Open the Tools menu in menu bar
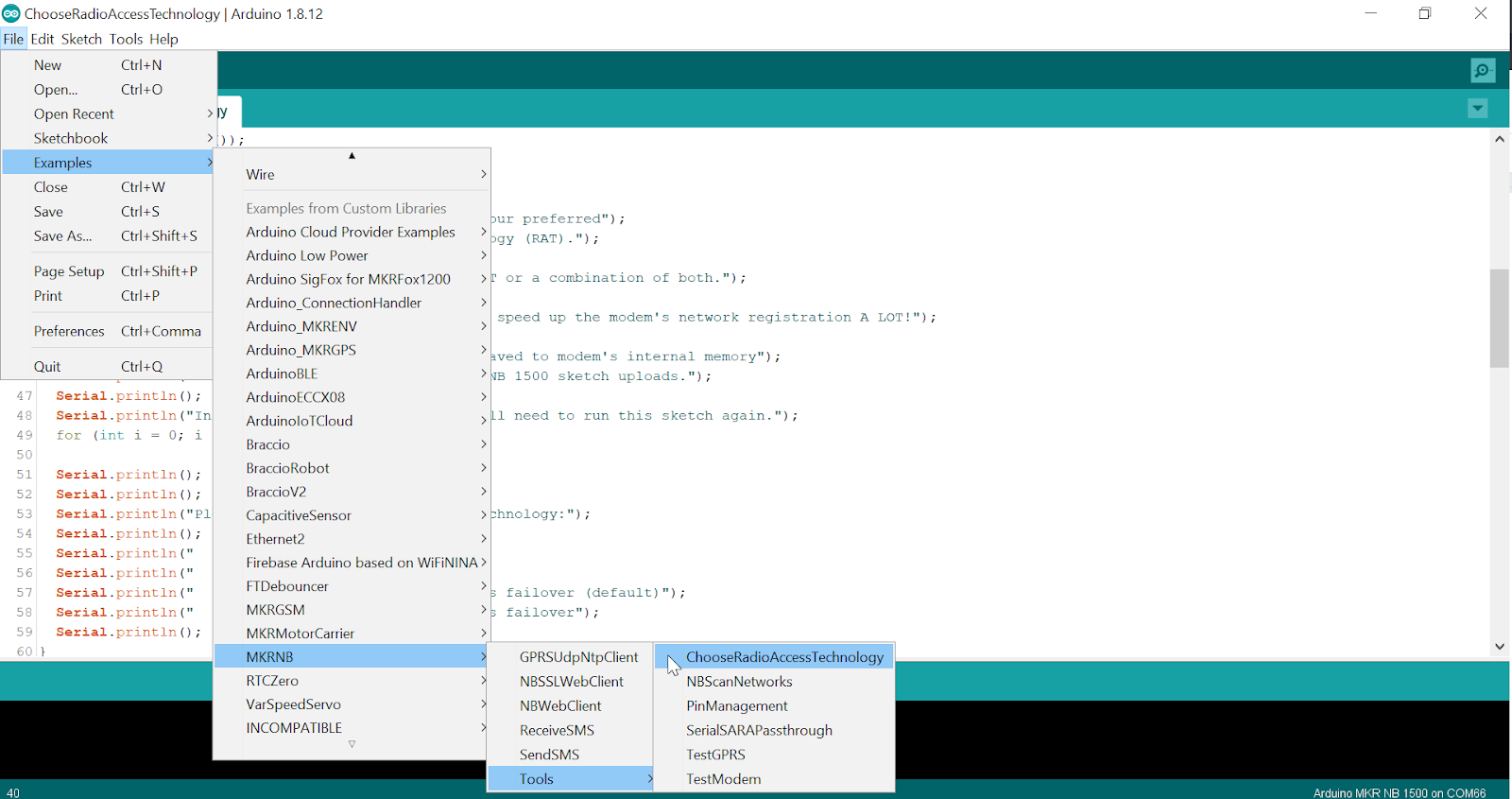This screenshot has width=1512, height=799. click(126, 39)
